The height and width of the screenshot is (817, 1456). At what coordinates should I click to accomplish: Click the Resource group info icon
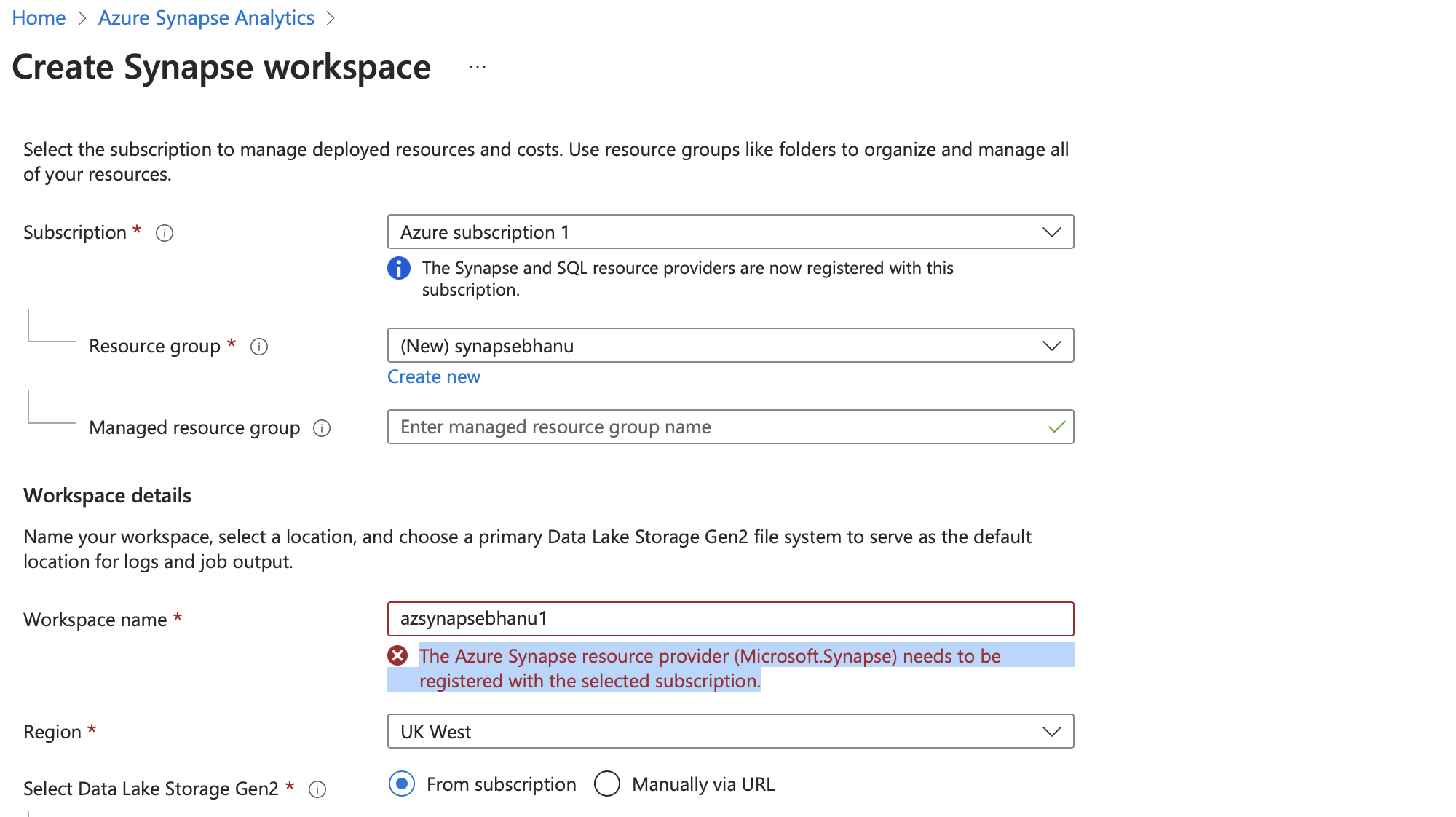tap(259, 347)
